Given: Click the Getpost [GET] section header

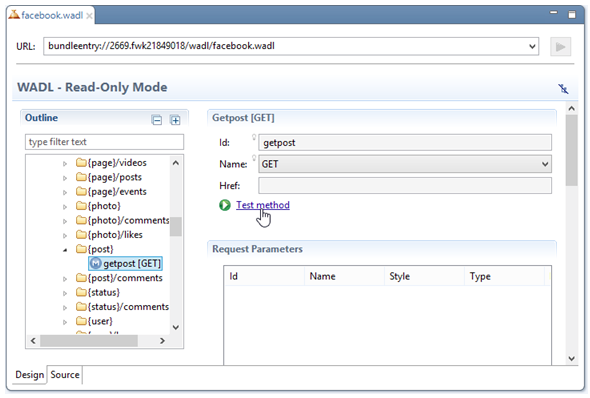Looking at the screenshot, I should [x=243, y=118].
